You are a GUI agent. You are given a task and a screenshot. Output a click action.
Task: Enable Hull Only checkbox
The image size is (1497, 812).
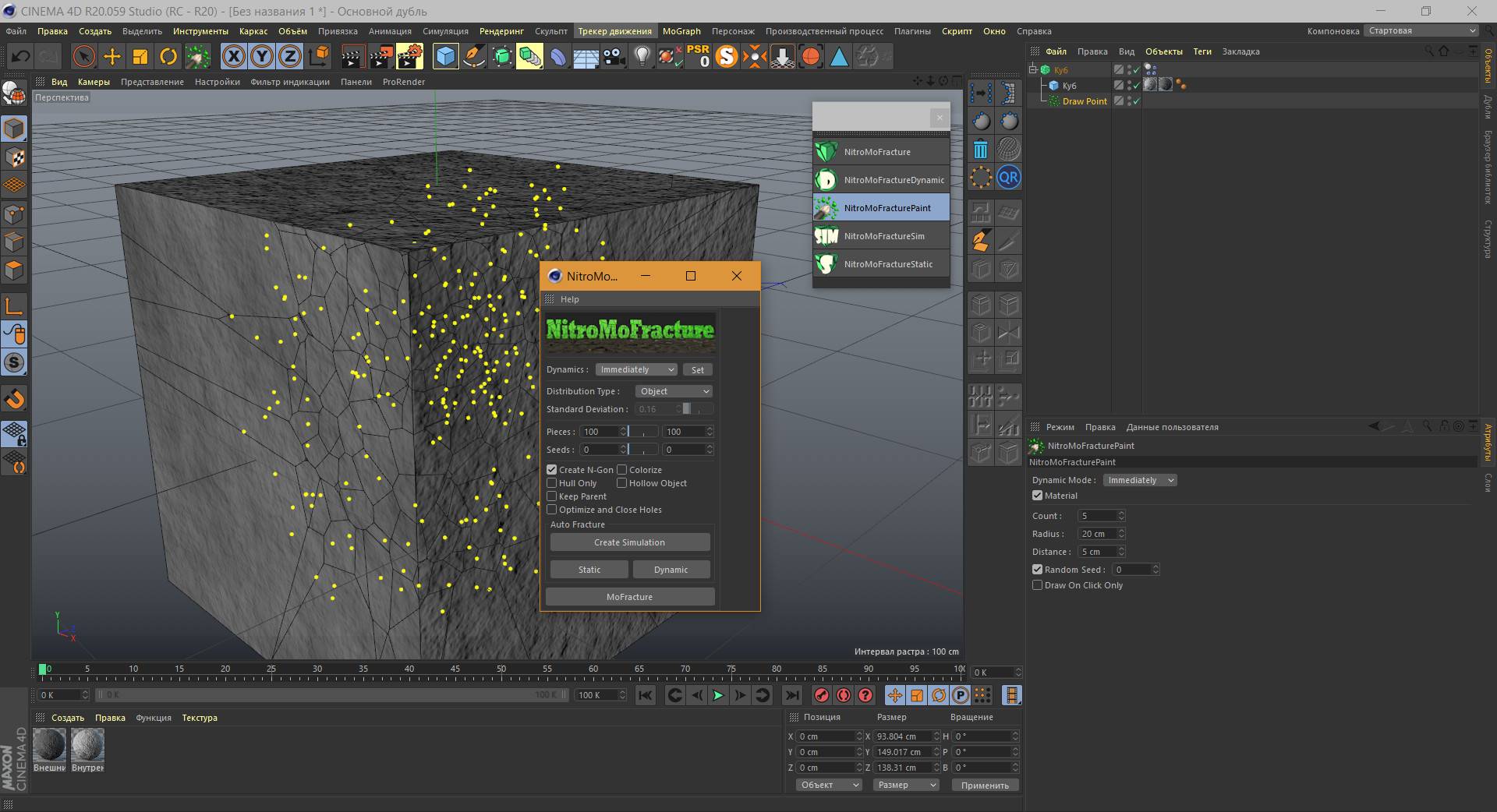click(x=552, y=483)
